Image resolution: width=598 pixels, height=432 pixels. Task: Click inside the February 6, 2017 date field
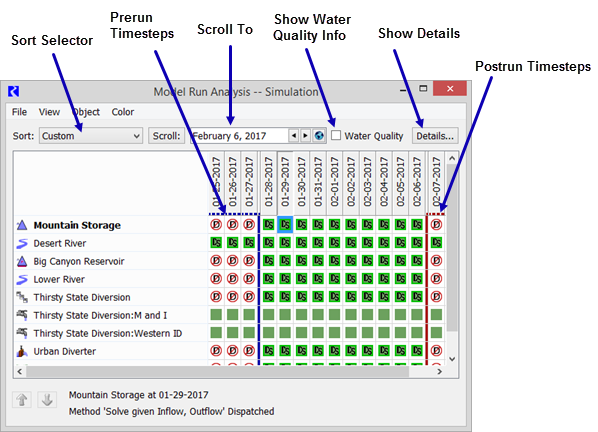coord(240,136)
